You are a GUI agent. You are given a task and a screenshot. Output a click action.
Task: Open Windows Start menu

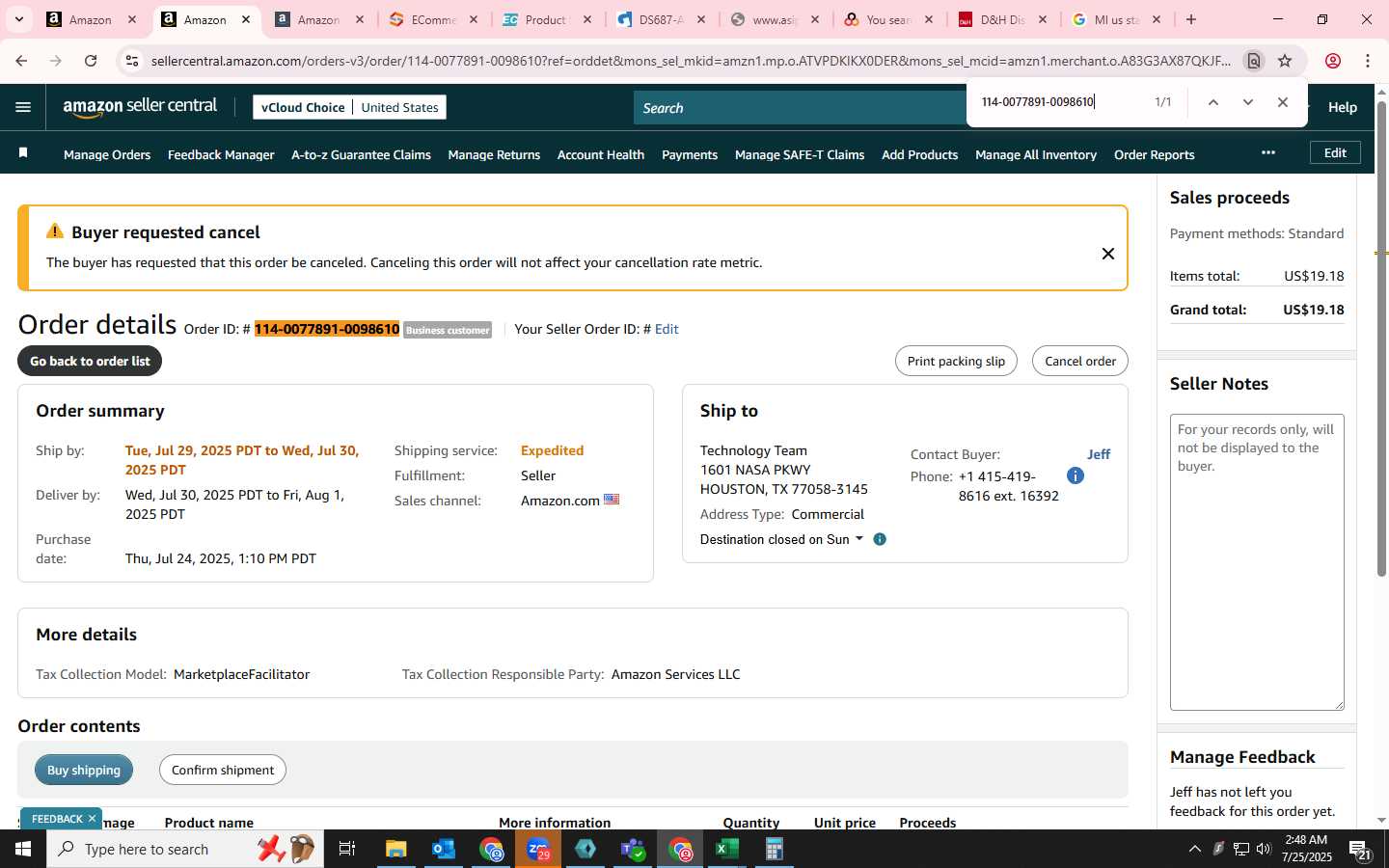(23, 849)
